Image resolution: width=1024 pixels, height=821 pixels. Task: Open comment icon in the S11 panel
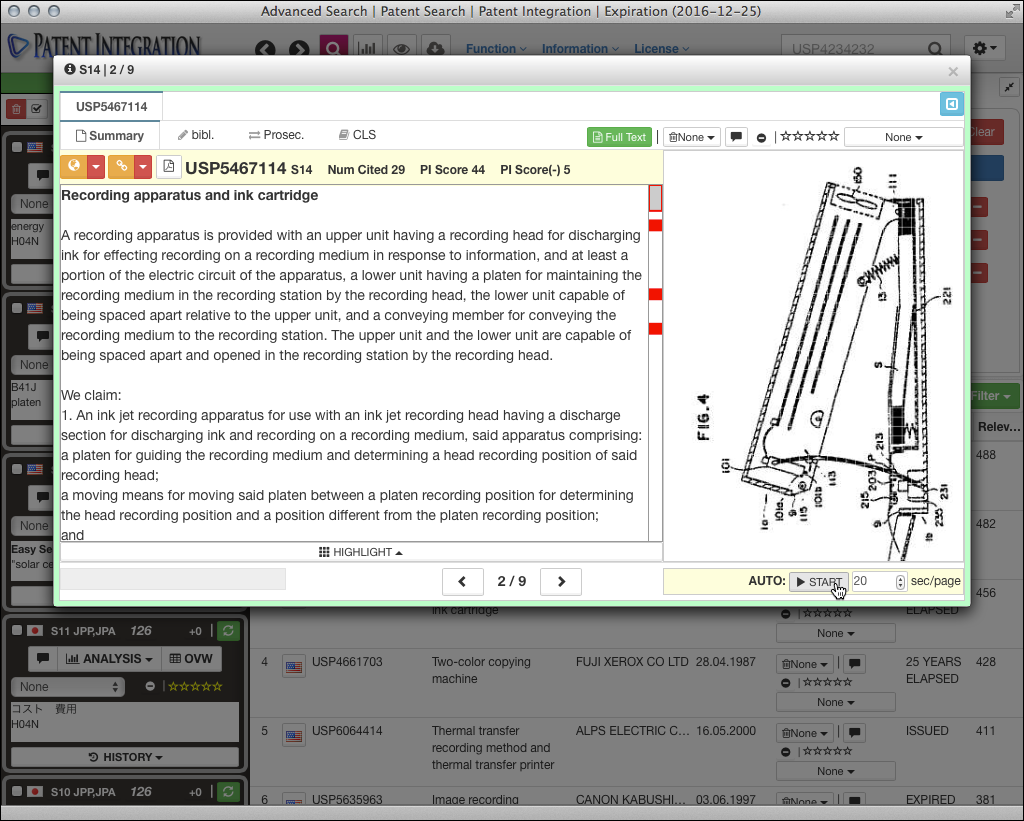pos(42,658)
